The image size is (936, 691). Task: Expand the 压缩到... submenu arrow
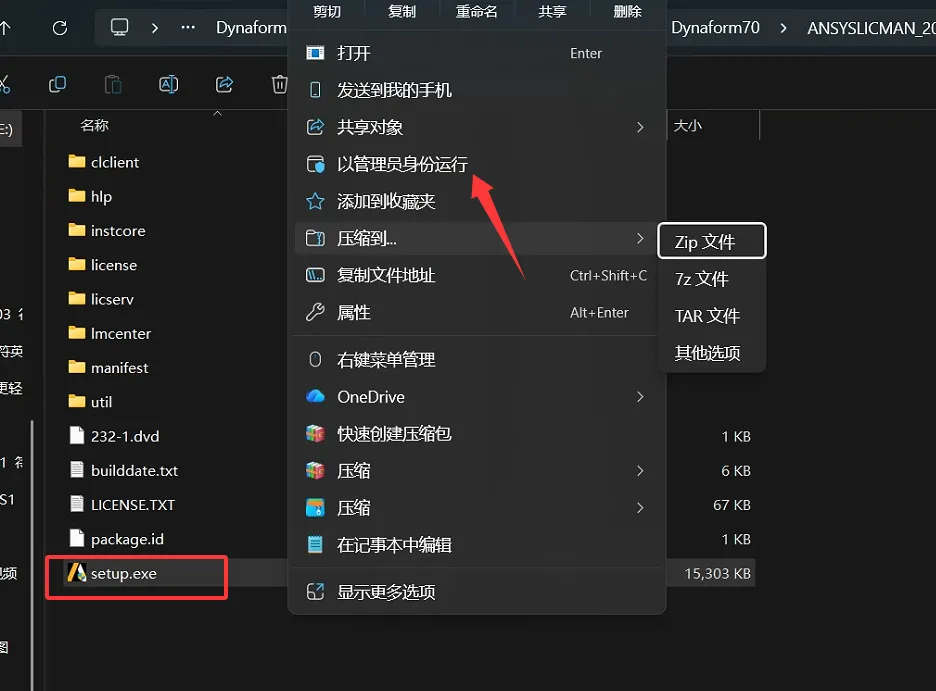[x=640, y=238]
